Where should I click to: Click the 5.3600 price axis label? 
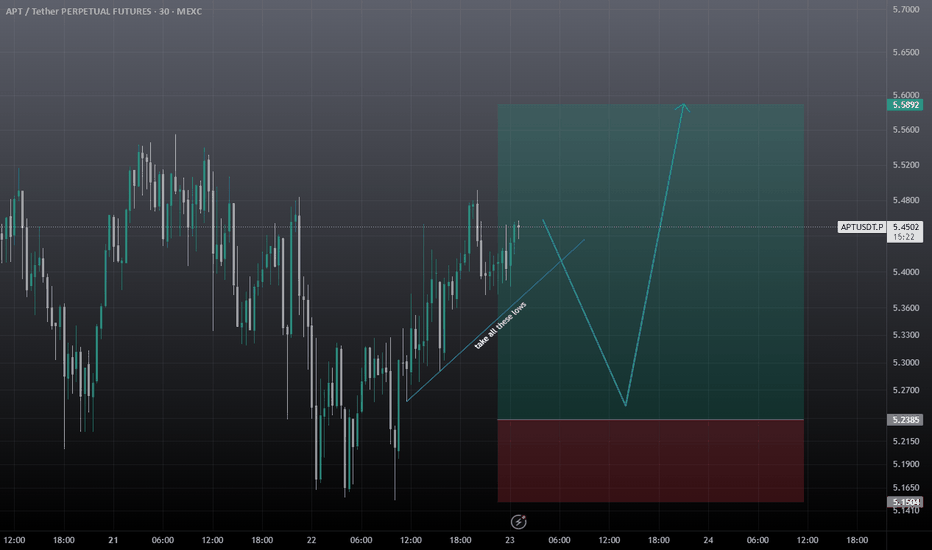(x=906, y=308)
